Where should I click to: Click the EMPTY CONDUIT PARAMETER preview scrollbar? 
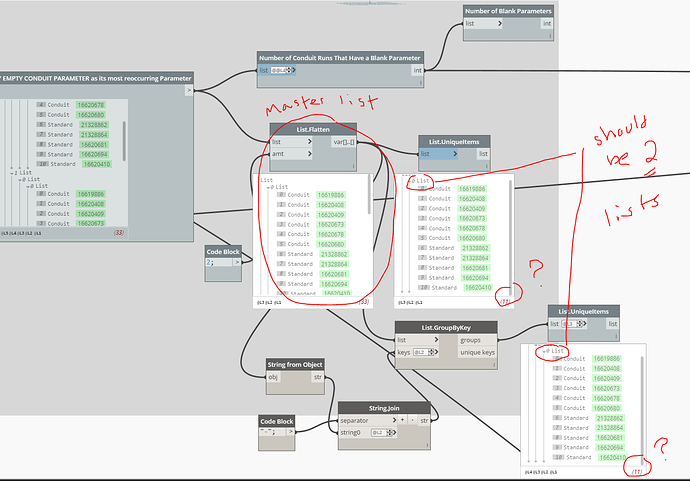point(124,141)
